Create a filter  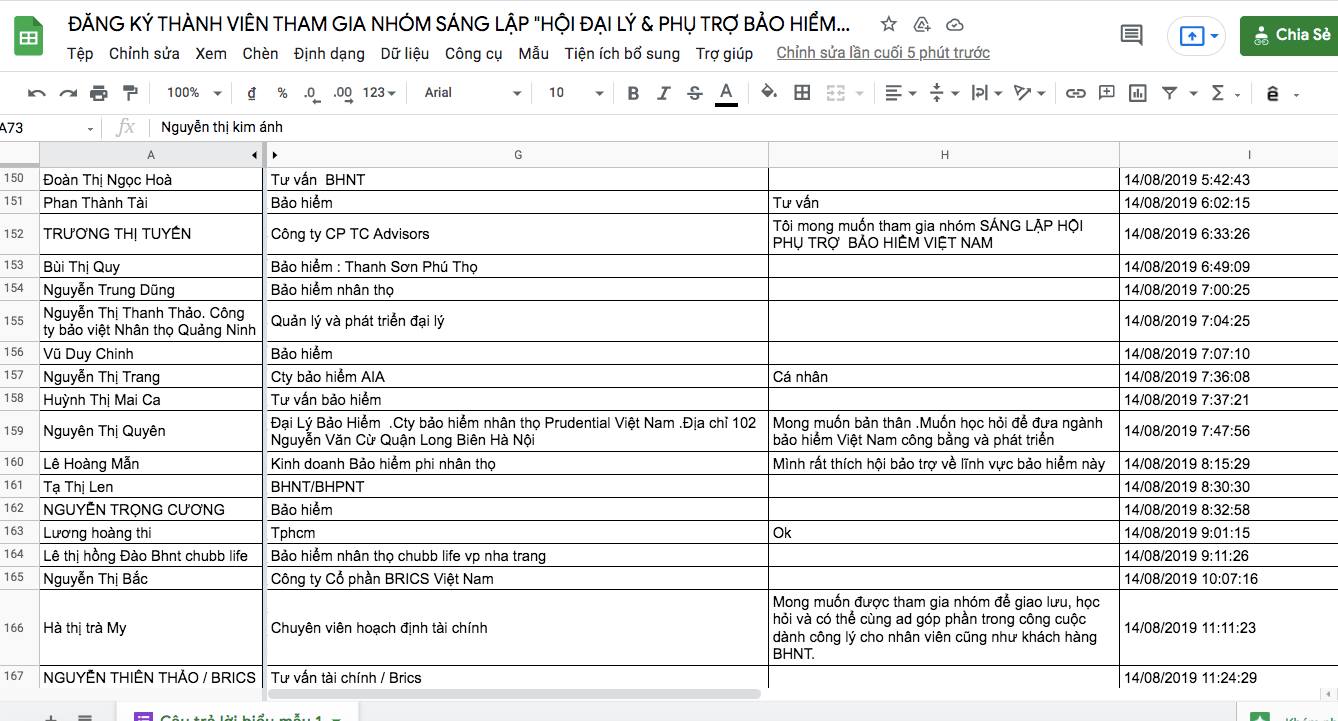[1169, 93]
